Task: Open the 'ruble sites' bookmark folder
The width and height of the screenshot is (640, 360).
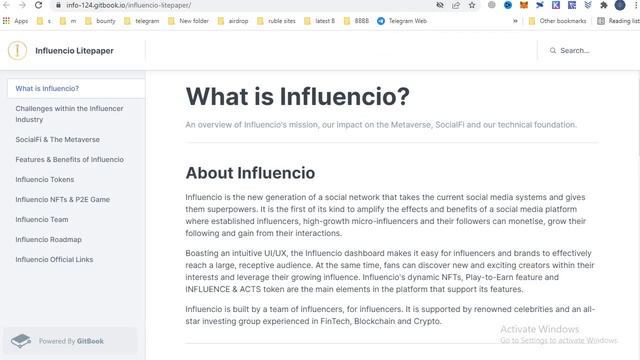Action: (276, 21)
